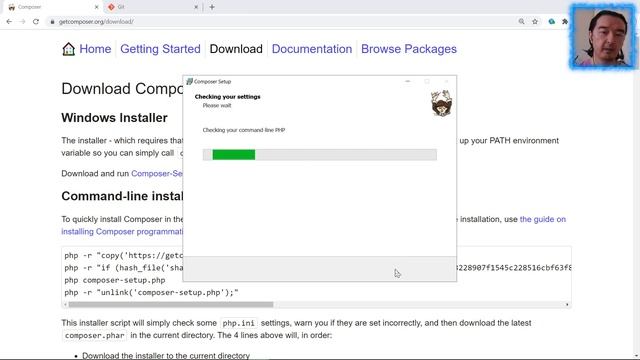Click the inline 'php.ini' code text
The image size is (640, 360).
[x=239, y=323]
